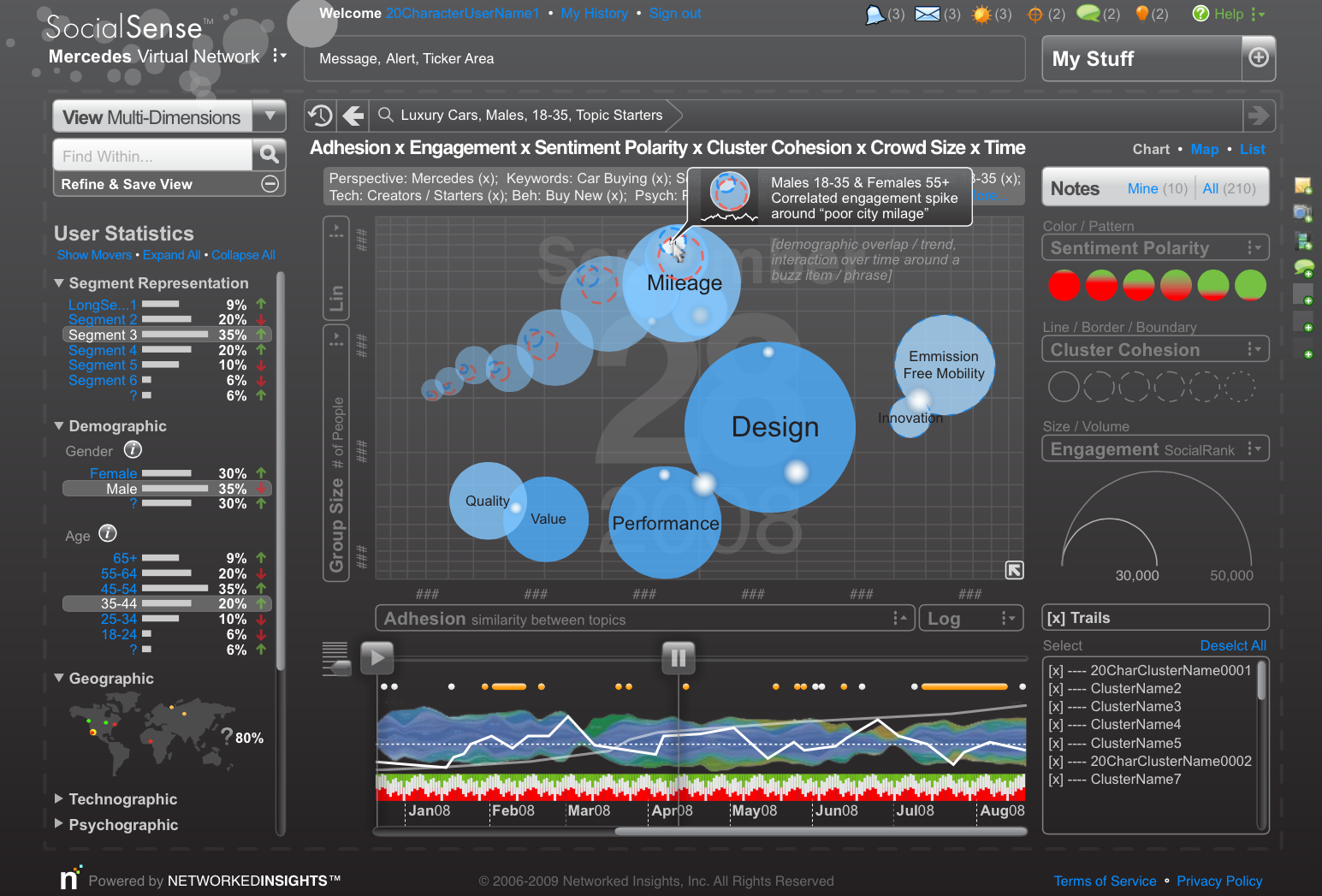
Task: Open the View Multi-Dimensions dropdown
Action: click(x=270, y=116)
